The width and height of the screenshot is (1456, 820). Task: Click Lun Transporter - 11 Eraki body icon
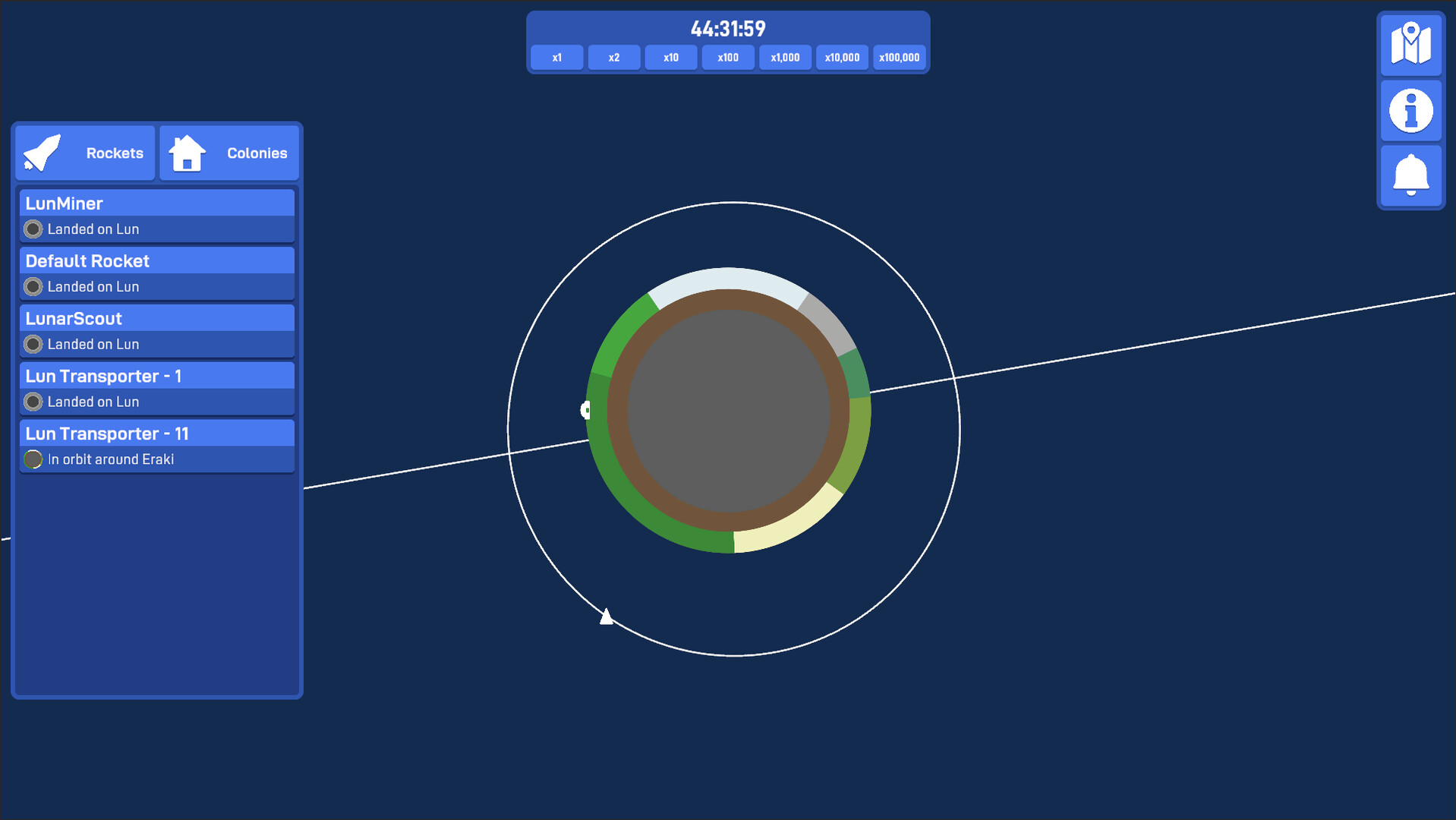[33, 459]
